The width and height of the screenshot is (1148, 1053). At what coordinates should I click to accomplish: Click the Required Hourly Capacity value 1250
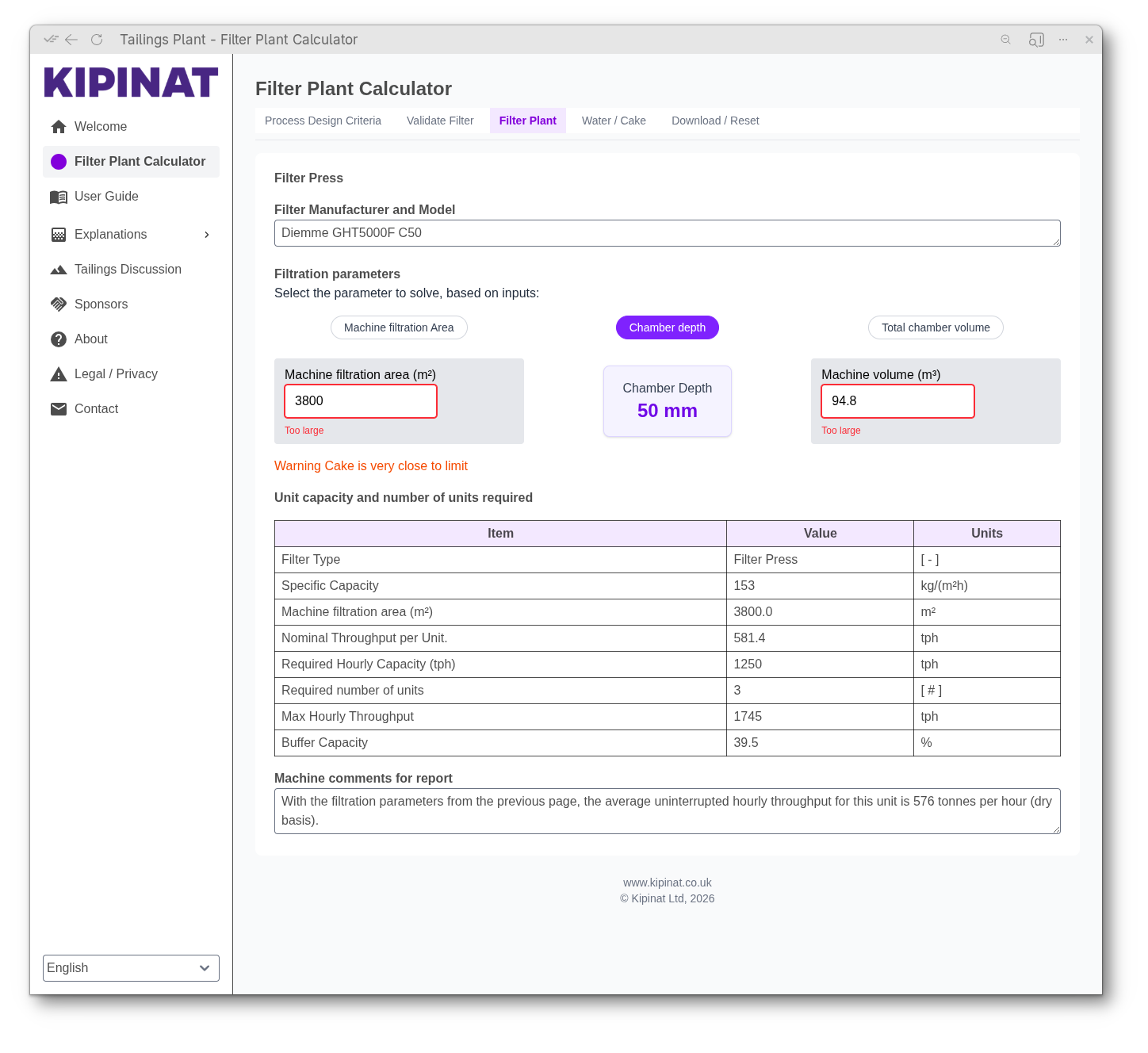click(x=748, y=664)
